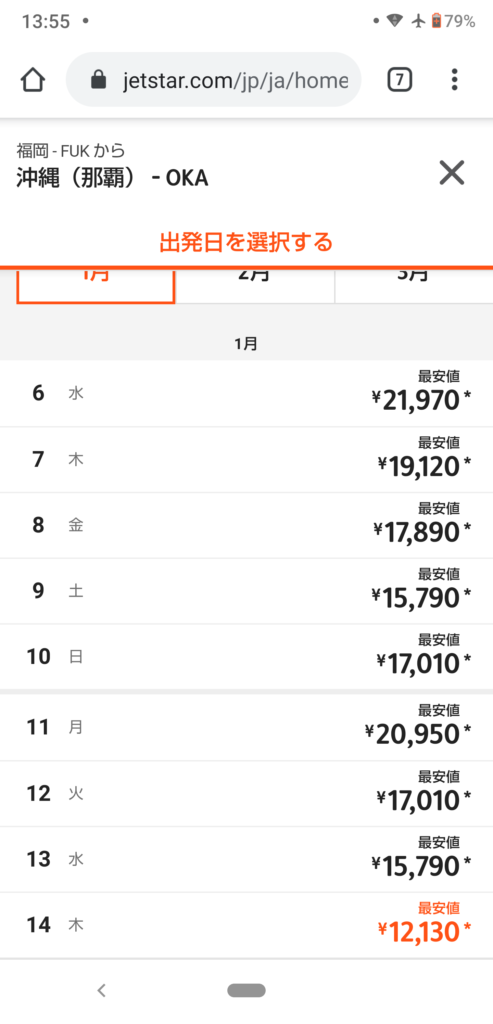Screen dimensions: 493x1024
Task: Pick January 13 priced ¥15,790
Action: point(246,860)
